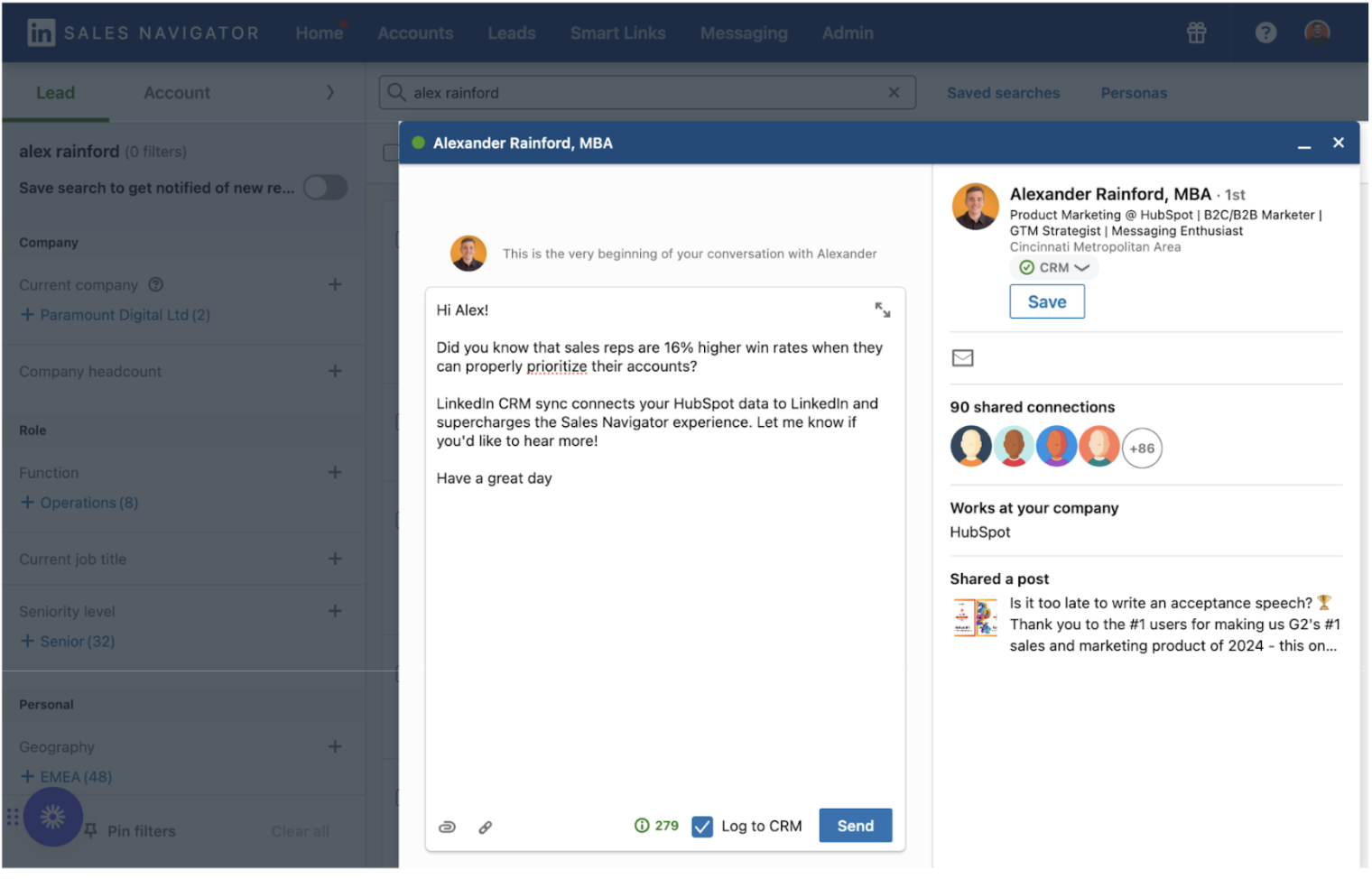Add a Geography filter
The image size is (1372, 879).
335,746
